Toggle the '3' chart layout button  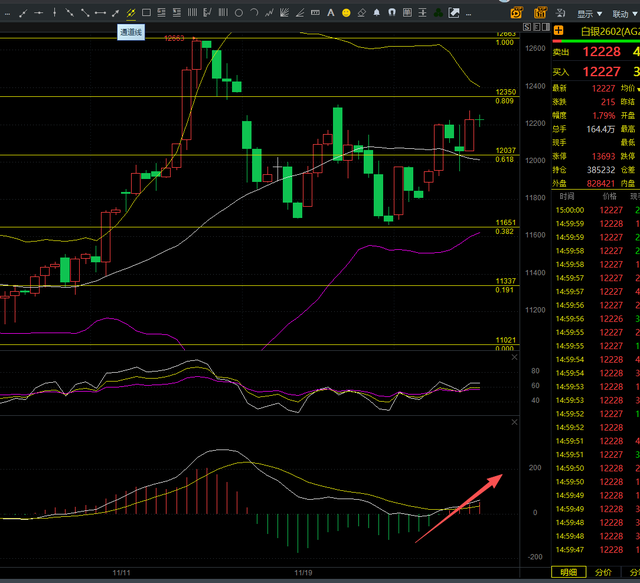[536, 27]
